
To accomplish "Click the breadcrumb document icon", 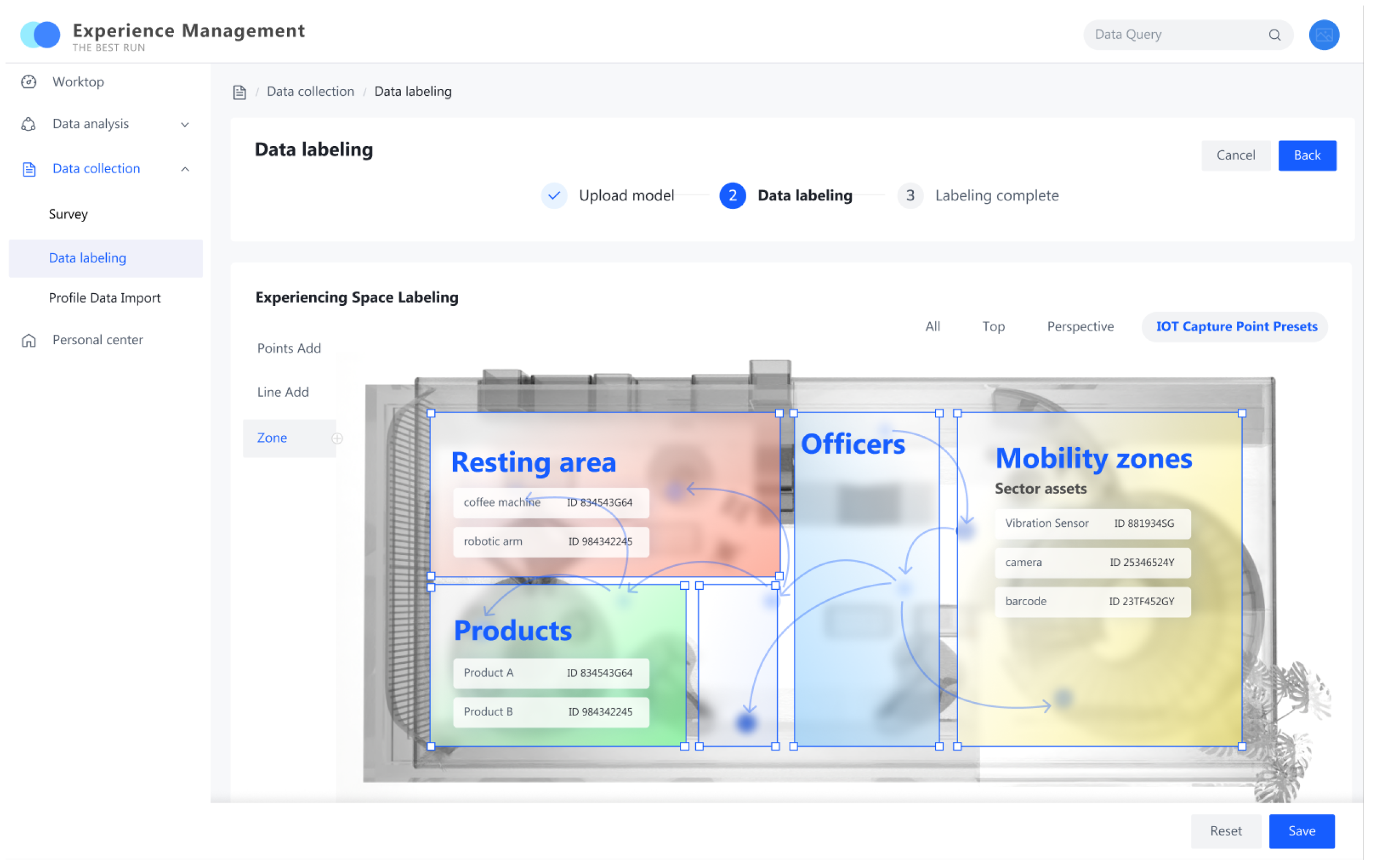I will pos(240,92).
